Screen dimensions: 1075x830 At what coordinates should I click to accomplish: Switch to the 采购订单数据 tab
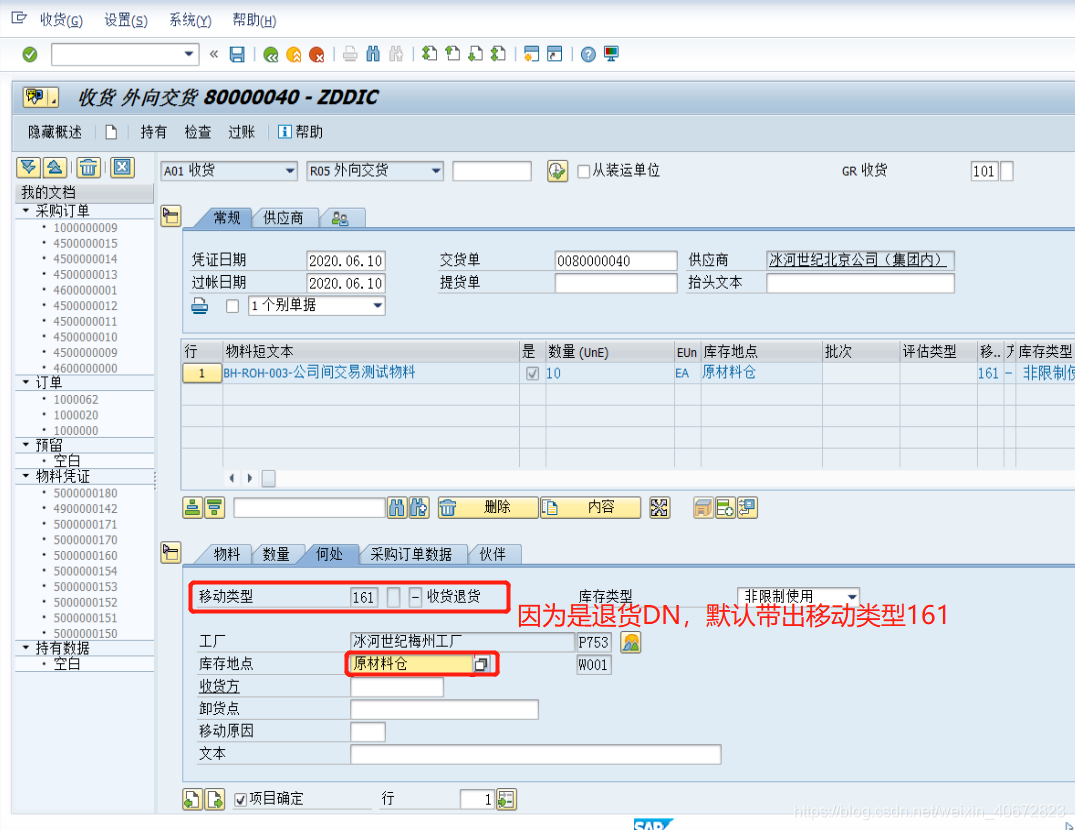point(411,554)
